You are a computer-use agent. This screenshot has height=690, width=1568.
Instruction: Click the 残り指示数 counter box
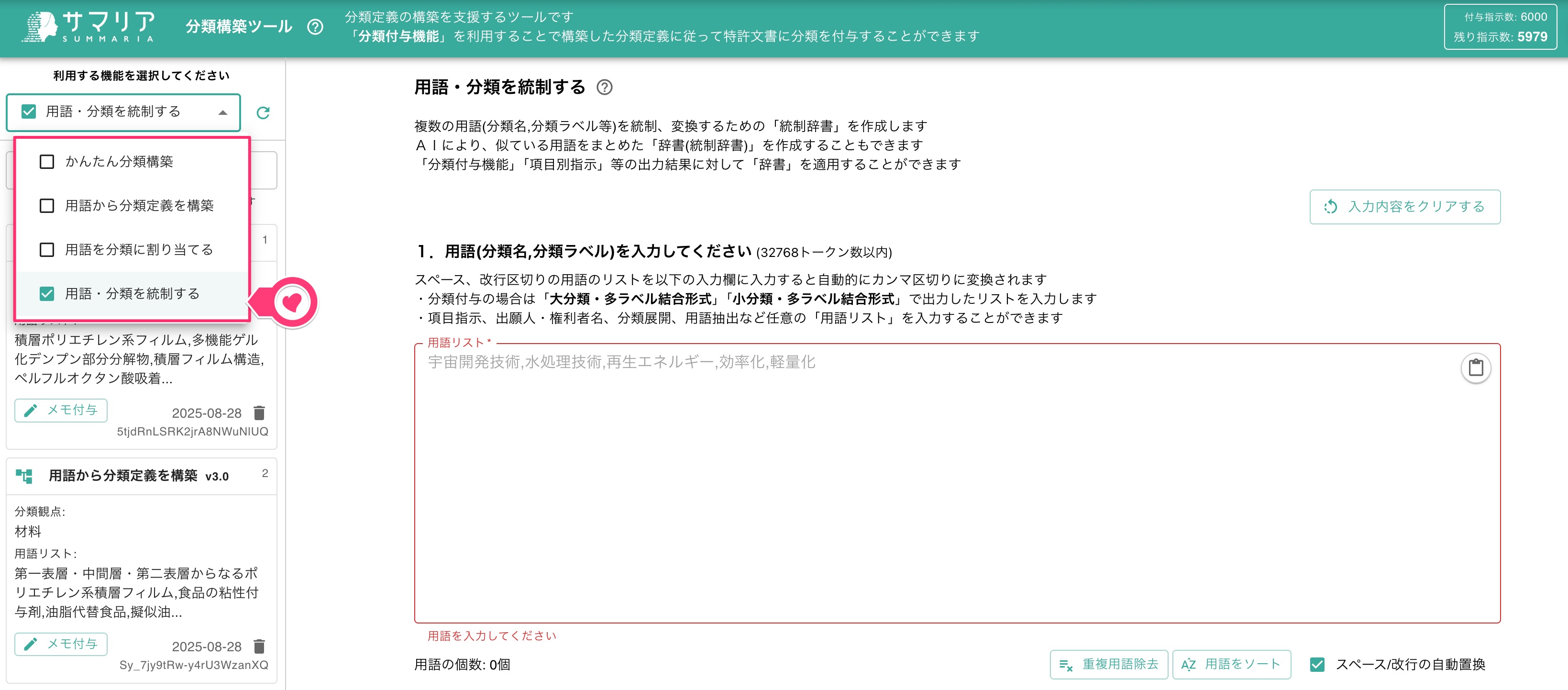pos(1501,27)
